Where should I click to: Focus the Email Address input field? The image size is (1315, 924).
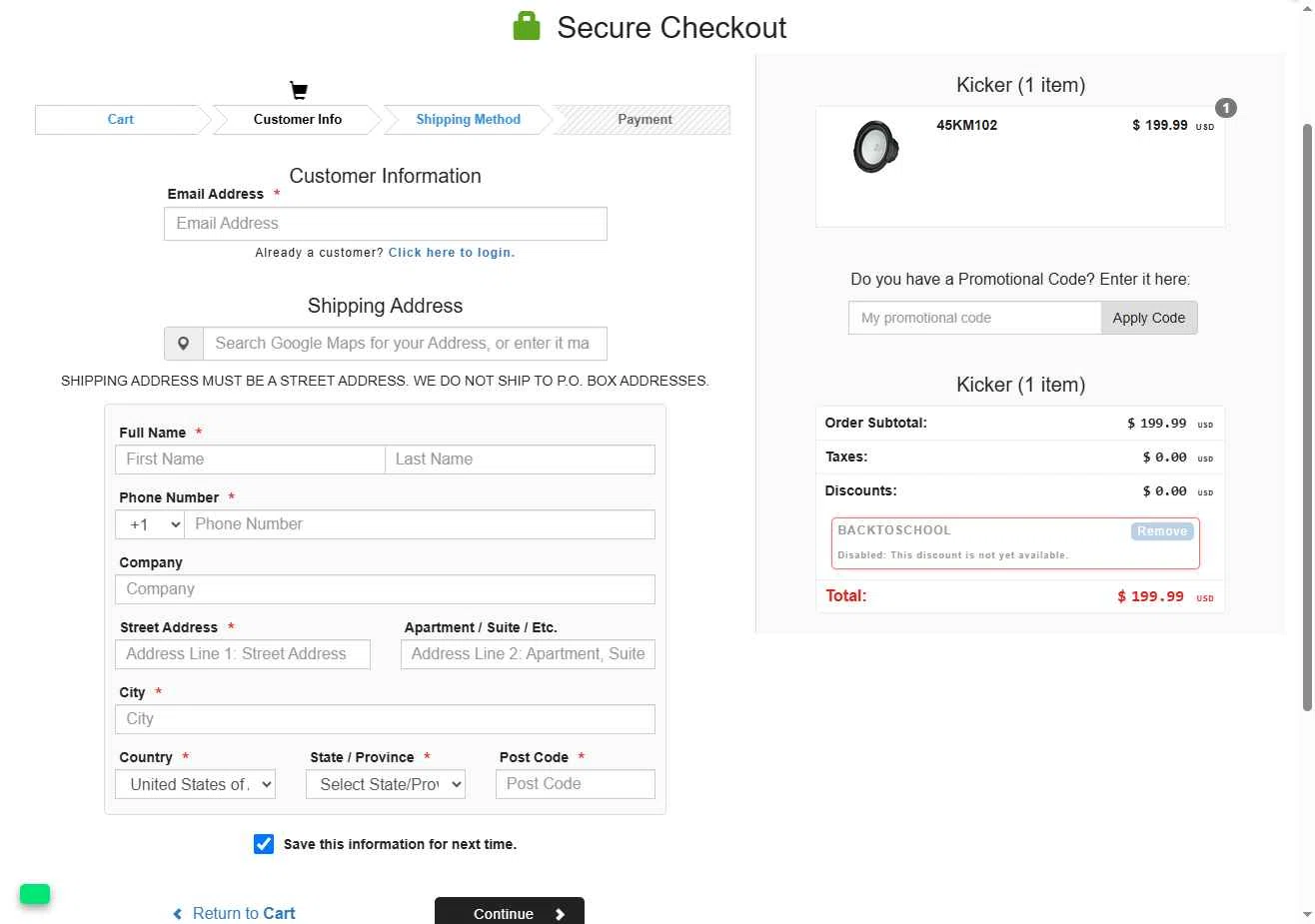click(386, 224)
